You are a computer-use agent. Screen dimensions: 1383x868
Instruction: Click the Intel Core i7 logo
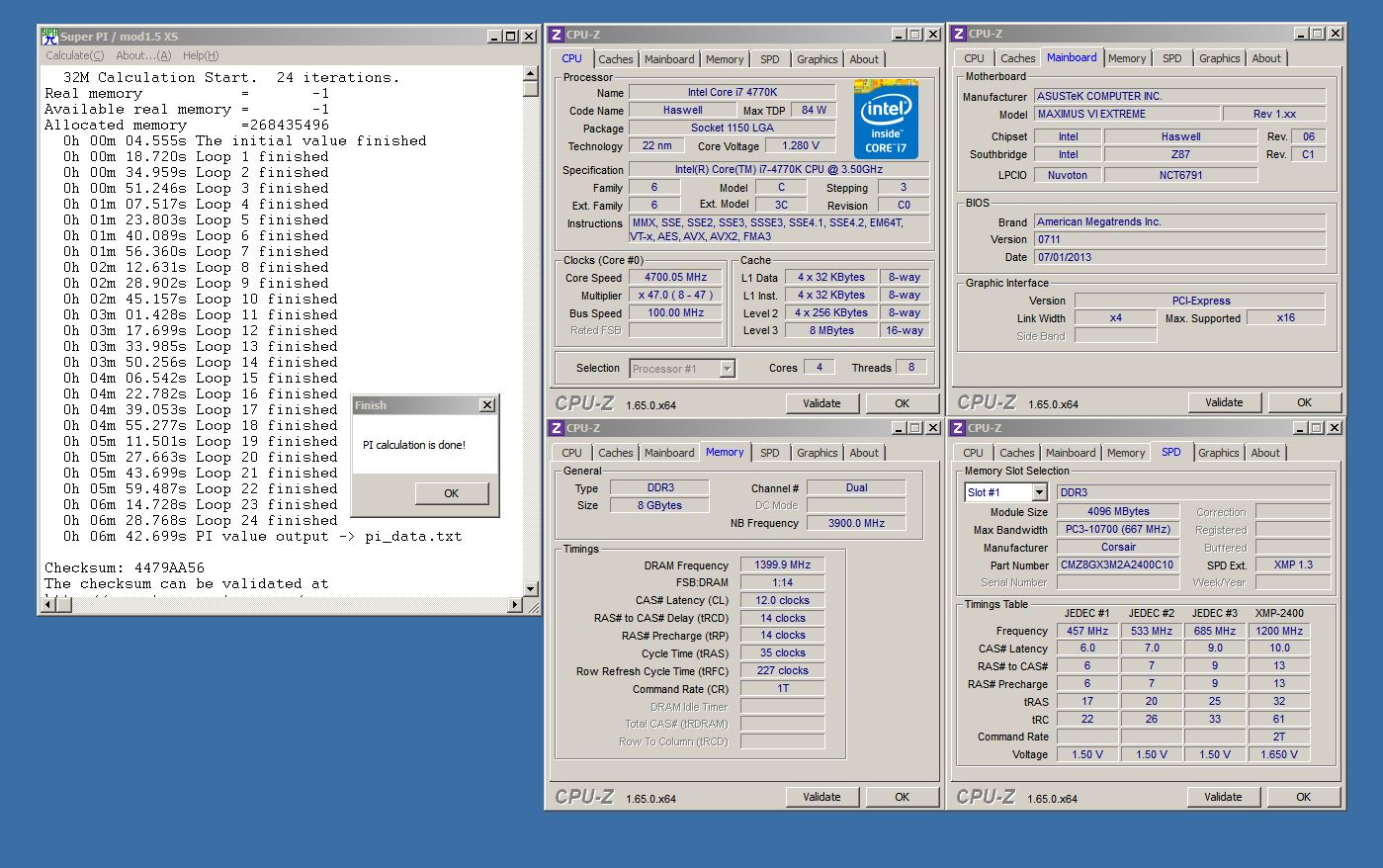click(886, 119)
